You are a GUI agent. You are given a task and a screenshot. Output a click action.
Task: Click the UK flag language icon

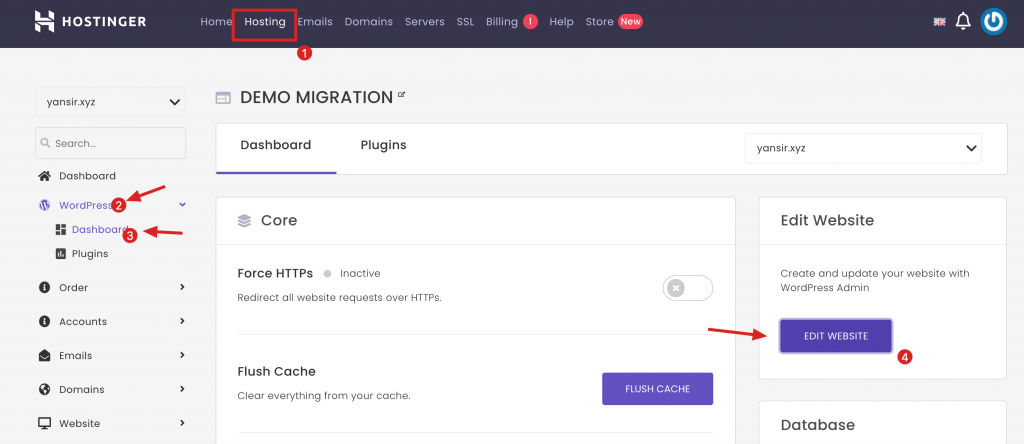click(x=939, y=21)
